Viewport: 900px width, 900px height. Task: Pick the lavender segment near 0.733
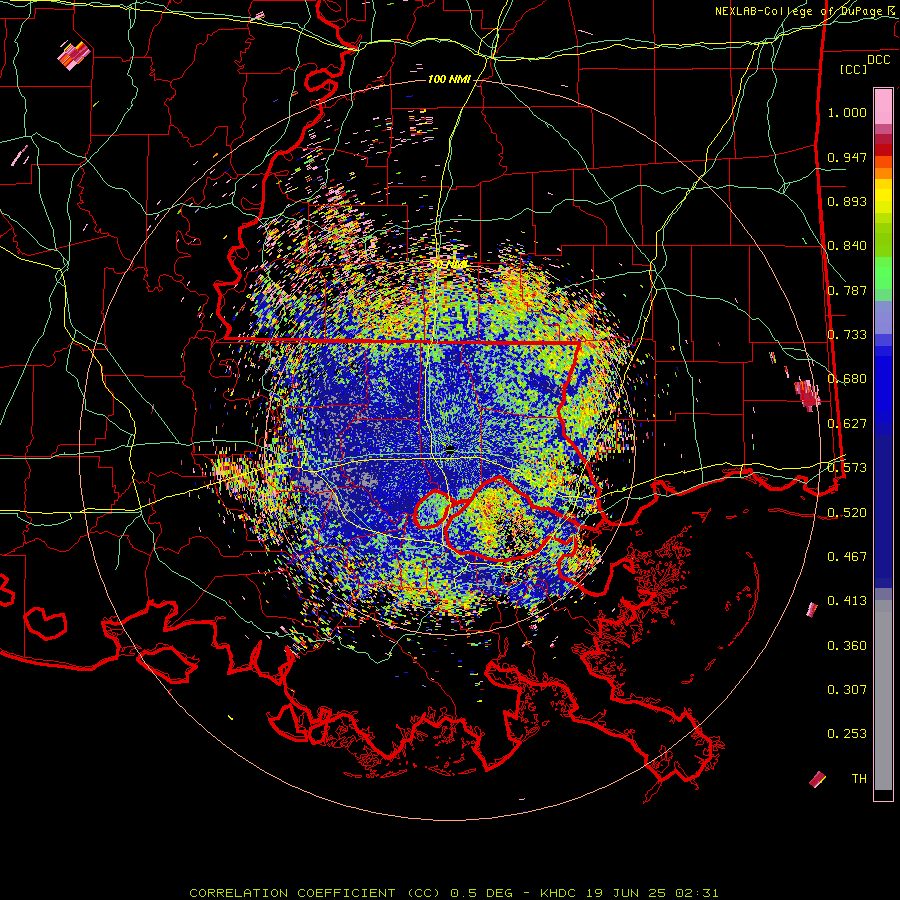(x=883, y=317)
